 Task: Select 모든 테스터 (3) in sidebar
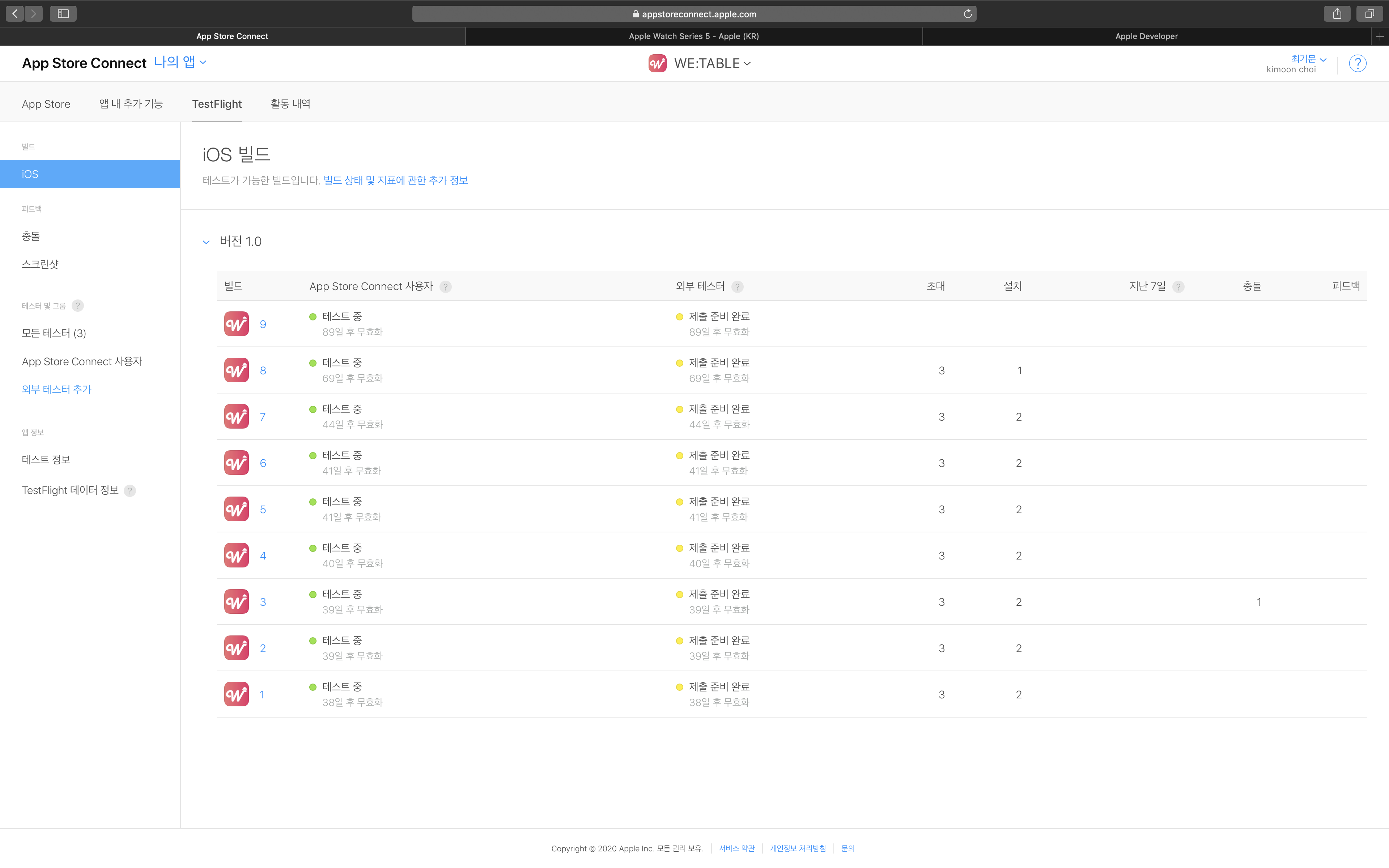click(54, 333)
